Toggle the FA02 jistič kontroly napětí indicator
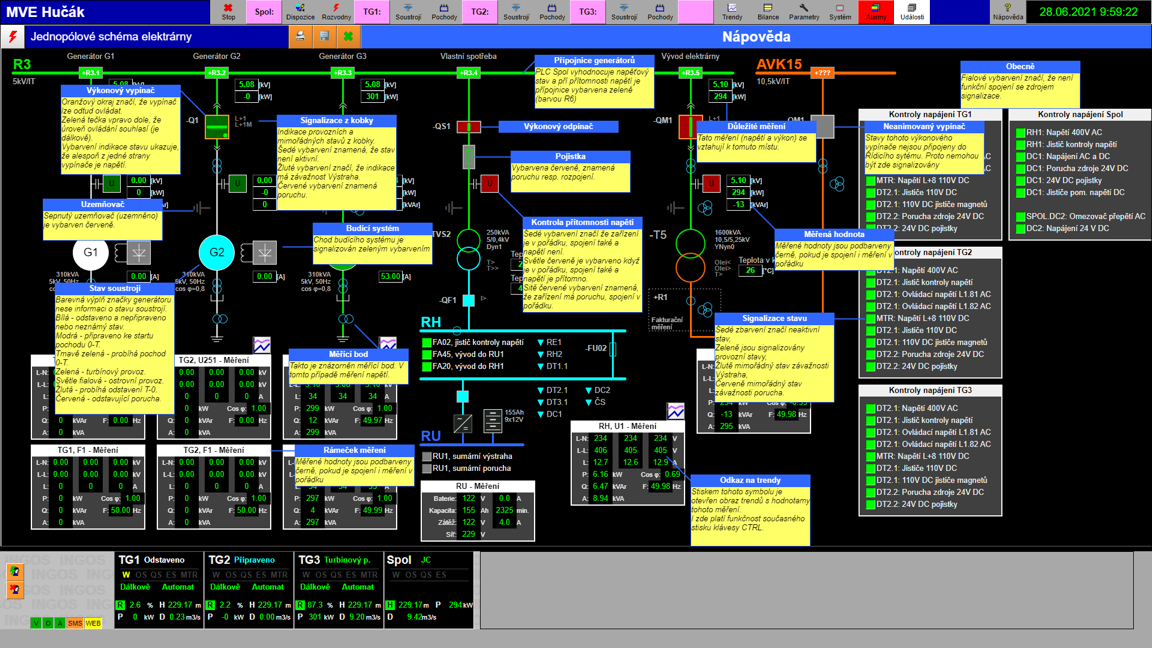 (x=427, y=343)
